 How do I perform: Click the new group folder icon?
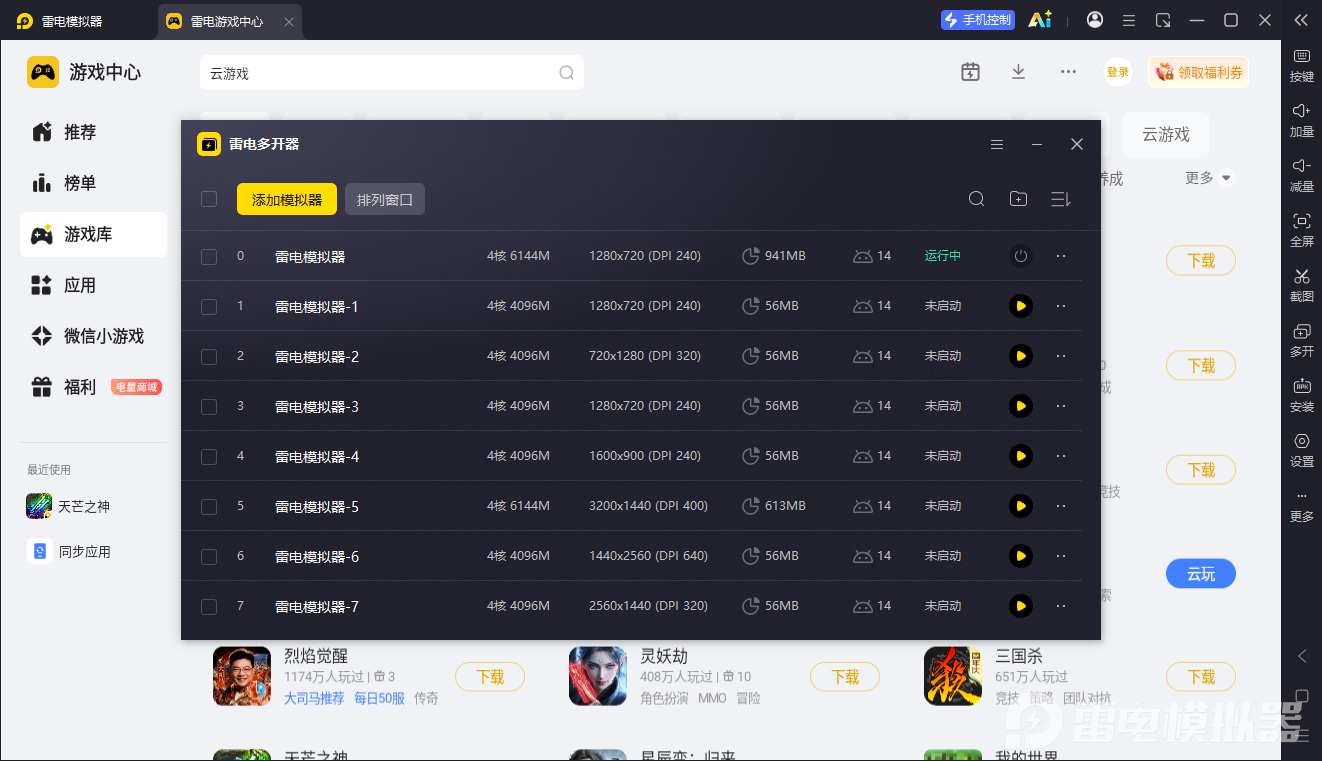[x=1018, y=199]
